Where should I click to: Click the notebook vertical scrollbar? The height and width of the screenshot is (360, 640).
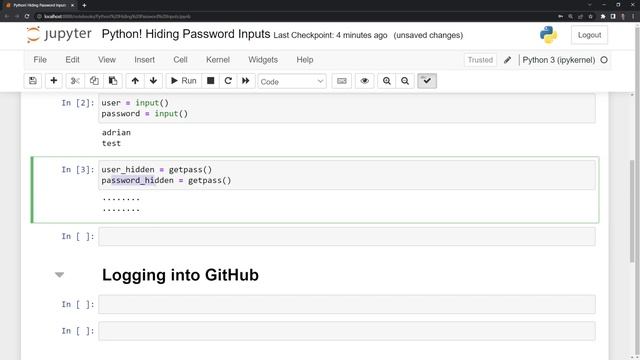click(632, 211)
